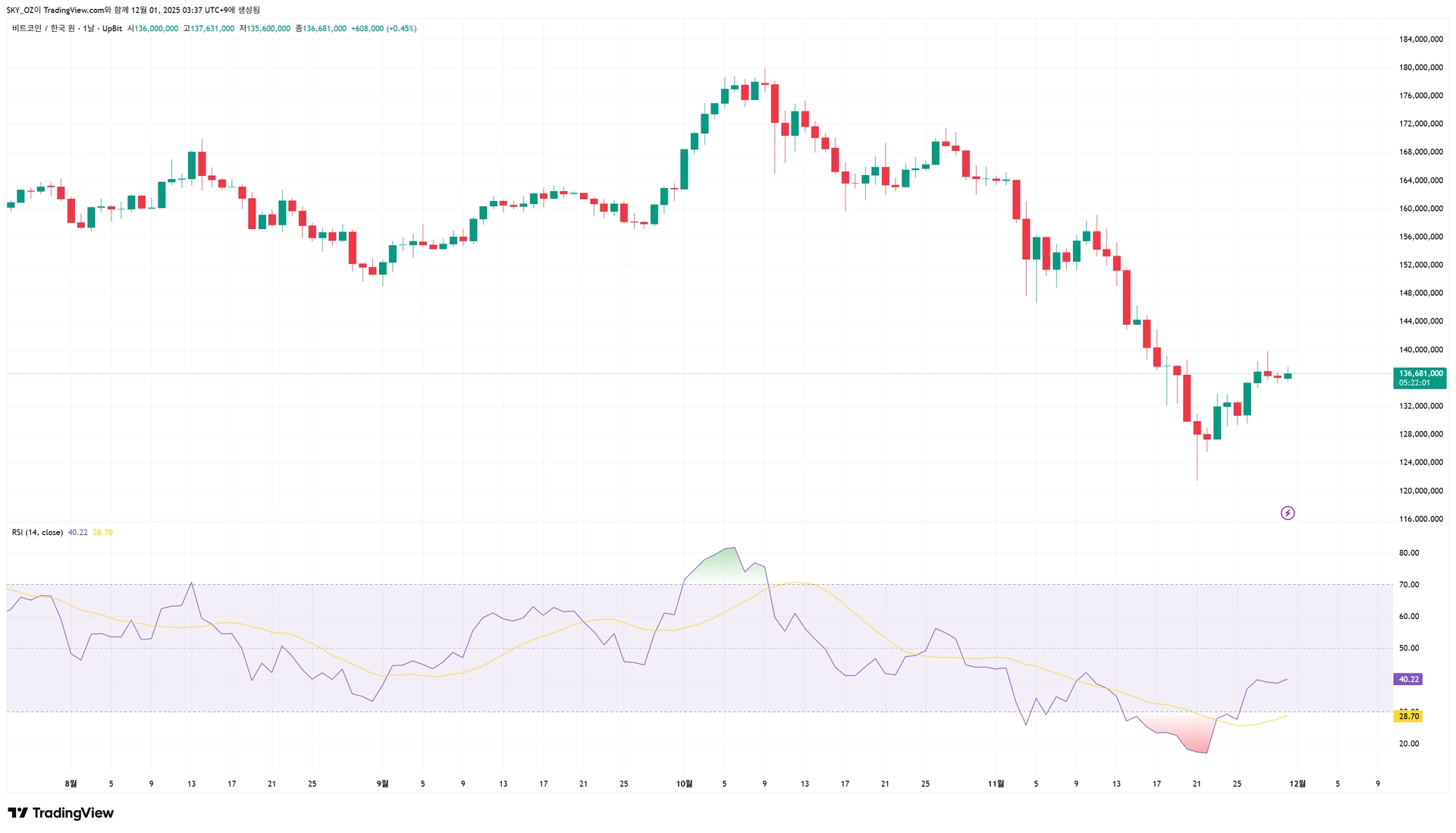The height and width of the screenshot is (833, 1456).
Task: Click the 9월 date label on time axis
Action: pos(382,784)
